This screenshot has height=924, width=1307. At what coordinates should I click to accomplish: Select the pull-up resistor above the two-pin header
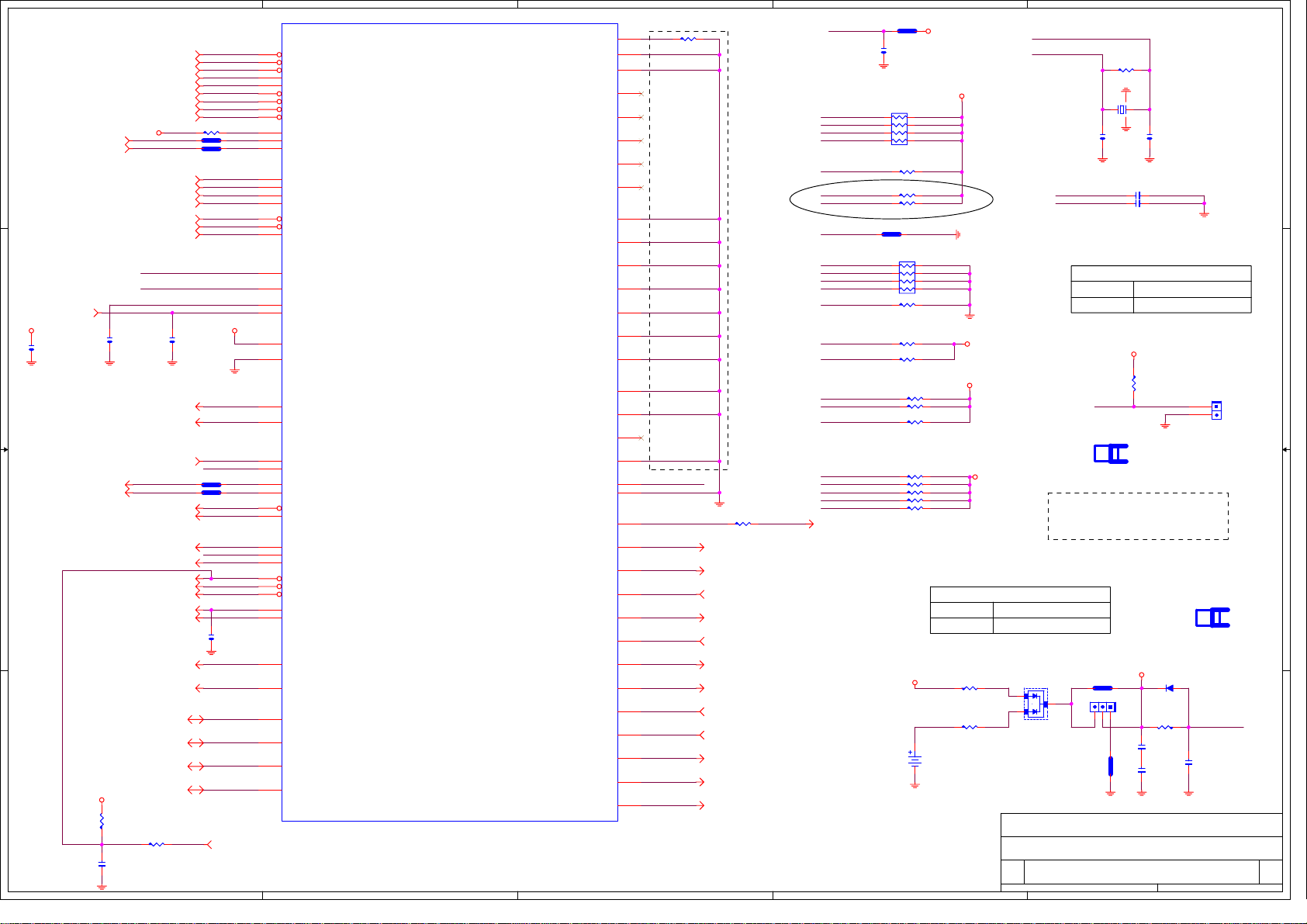[1134, 383]
